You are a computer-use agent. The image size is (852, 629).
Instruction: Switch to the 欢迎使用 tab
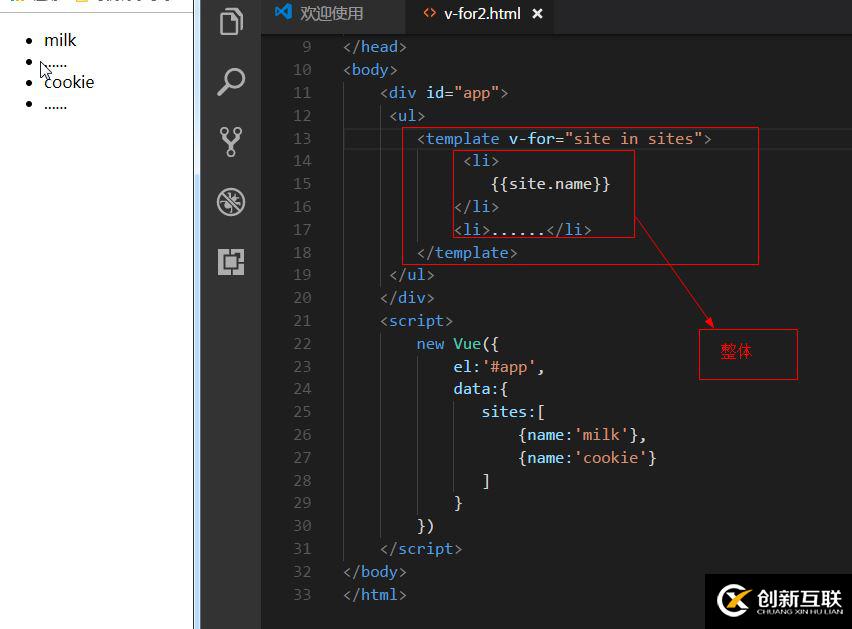tap(332, 14)
